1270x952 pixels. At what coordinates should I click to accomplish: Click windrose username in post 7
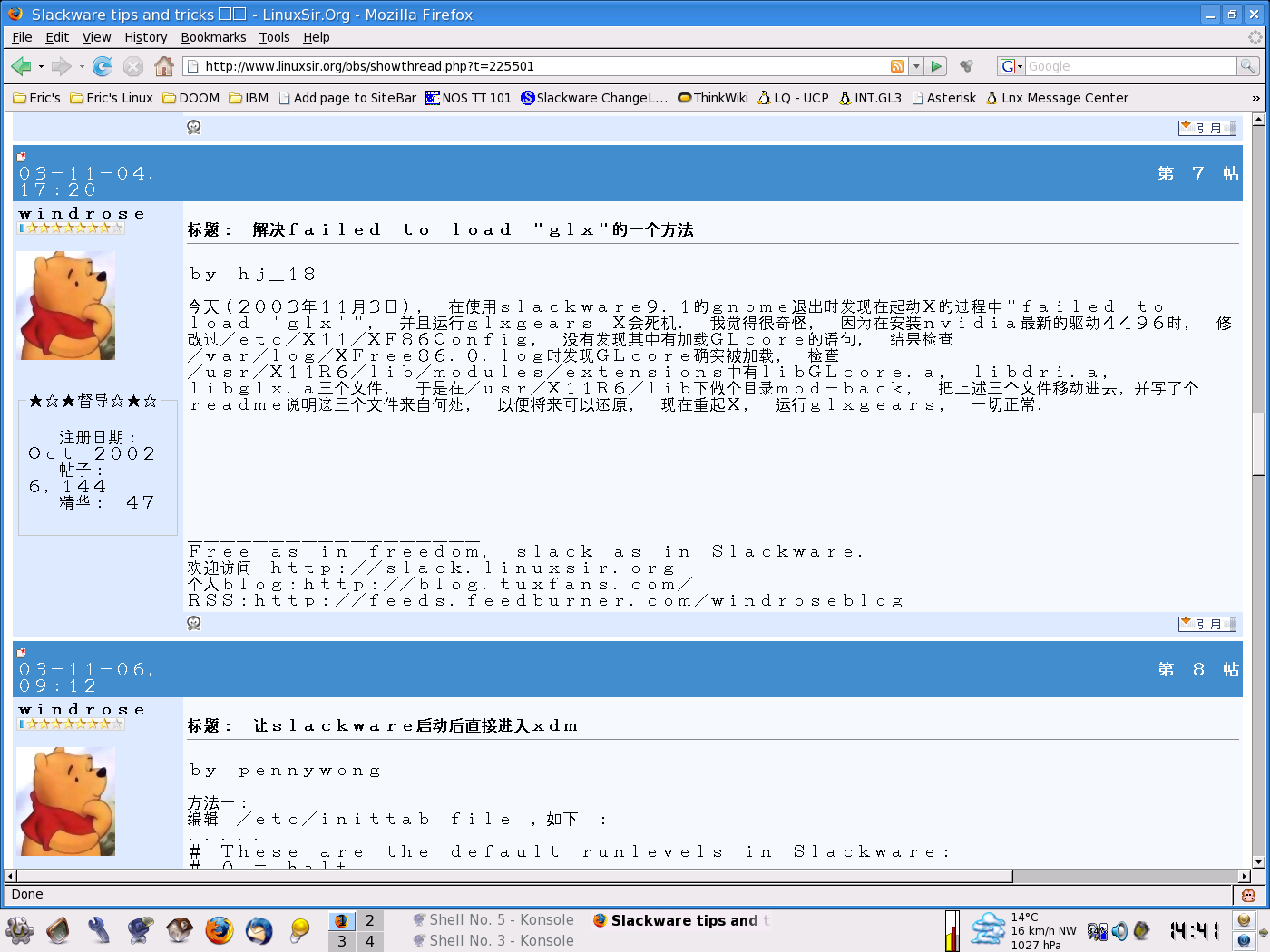(82, 214)
